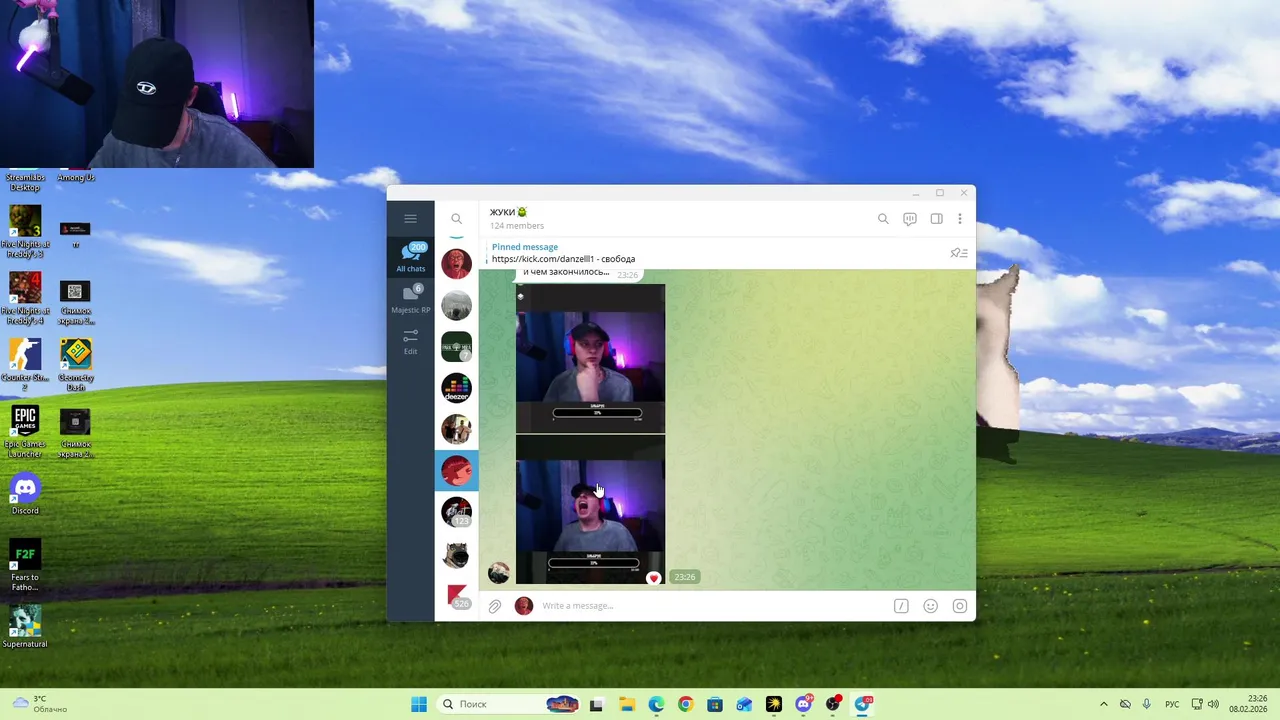Open ЖУКИ group info from header title
This screenshot has width=1280, height=720.
click(x=509, y=212)
